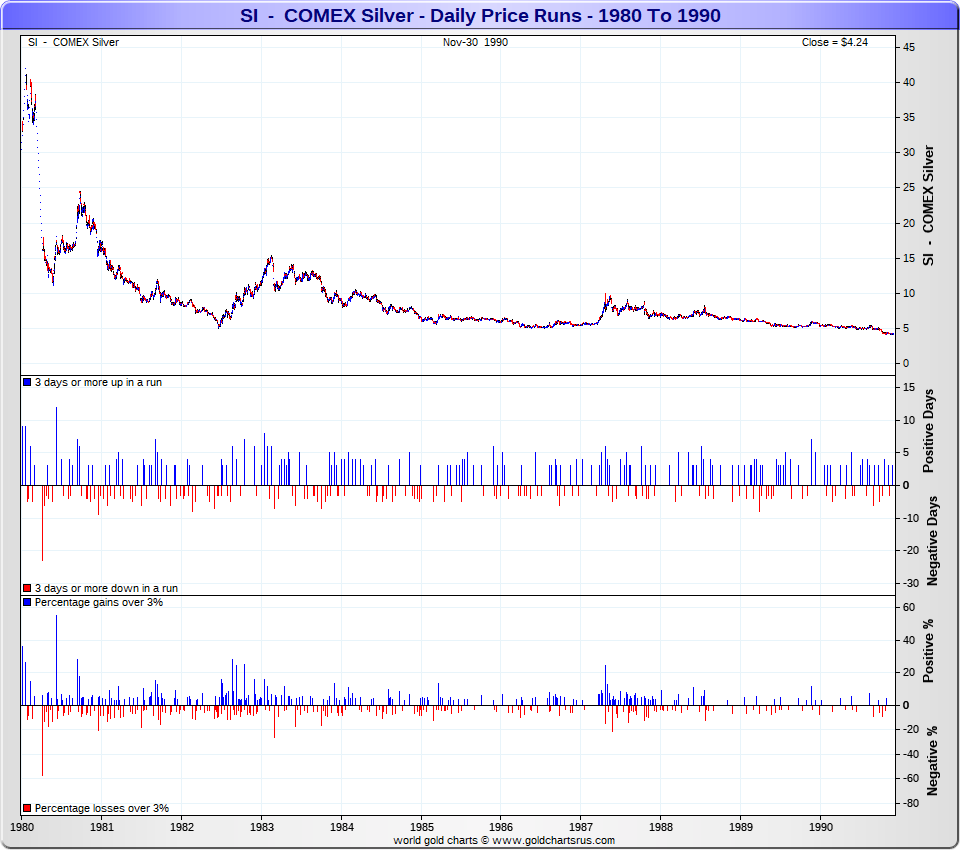Click the vertical 'Negative %' axis title
Viewport: 960px width, 850px height.
click(932, 760)
